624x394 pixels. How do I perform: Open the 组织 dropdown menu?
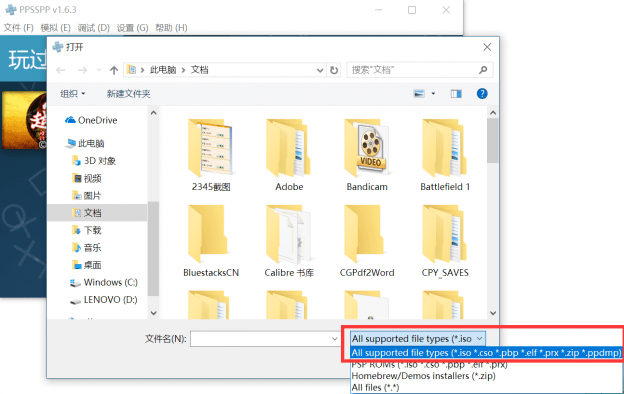tap(73, 94)
